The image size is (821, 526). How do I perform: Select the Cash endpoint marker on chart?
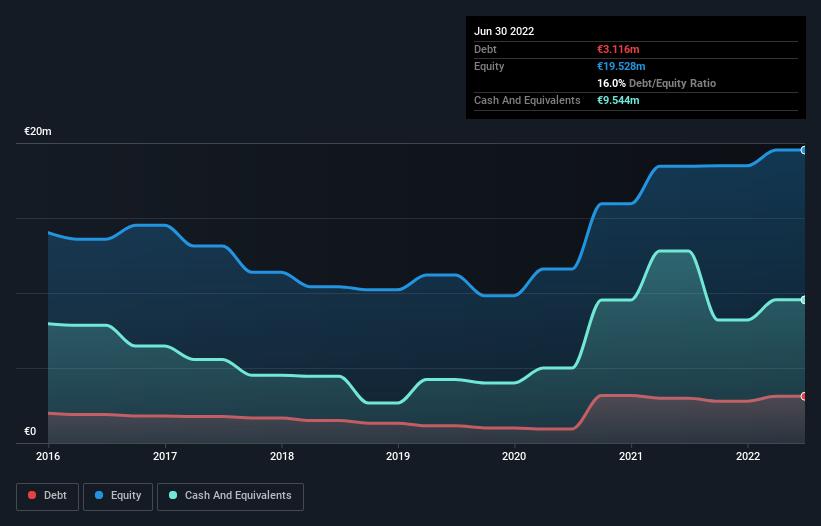pos(804,300)
